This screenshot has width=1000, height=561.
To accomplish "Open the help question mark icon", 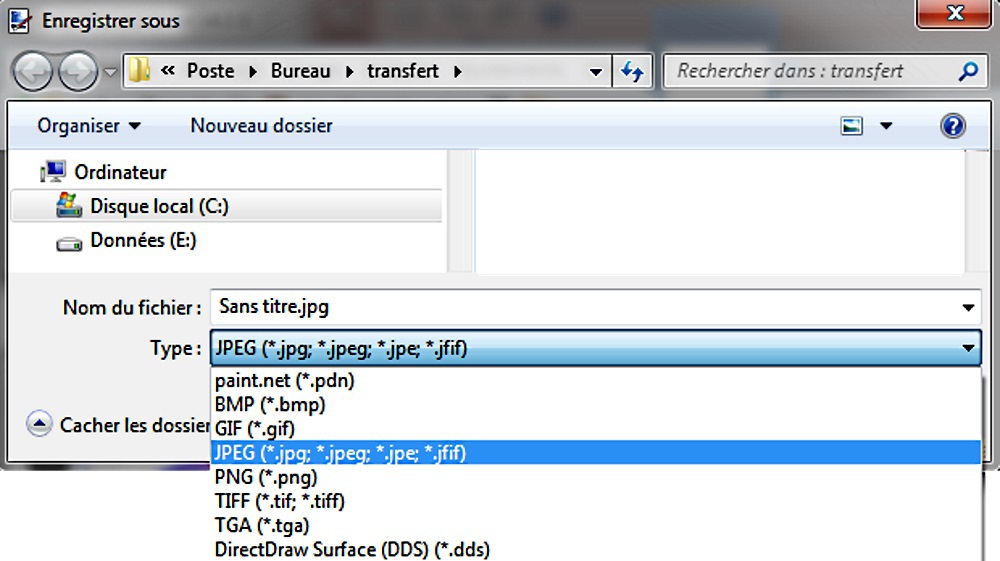I will click(x=952, y=126).
